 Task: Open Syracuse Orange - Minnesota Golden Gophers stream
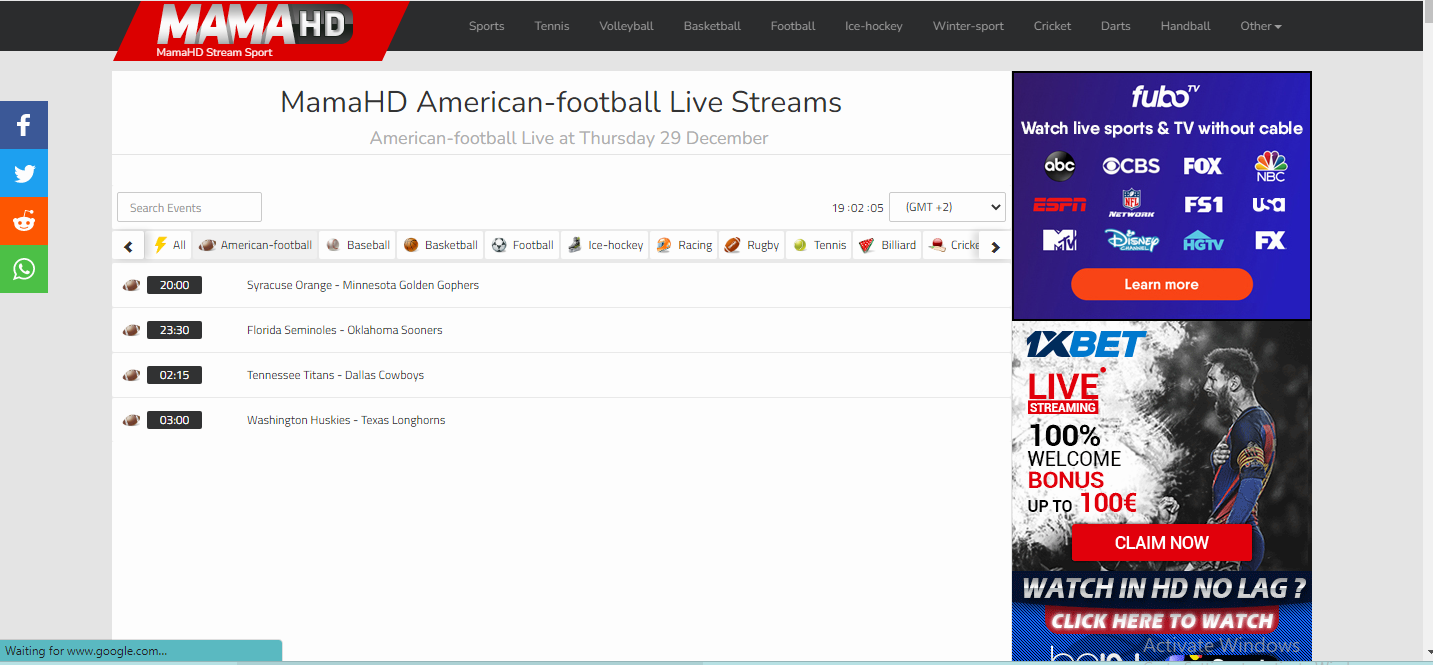[x=363, y=285]
